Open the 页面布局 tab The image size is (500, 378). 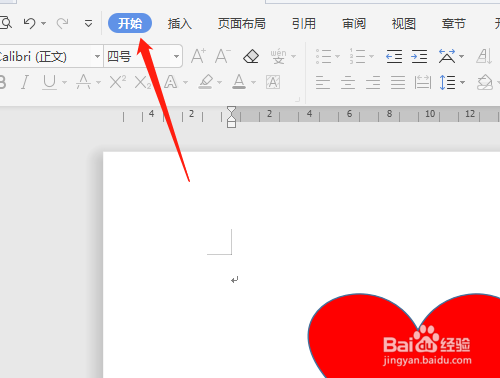[242, 24]
